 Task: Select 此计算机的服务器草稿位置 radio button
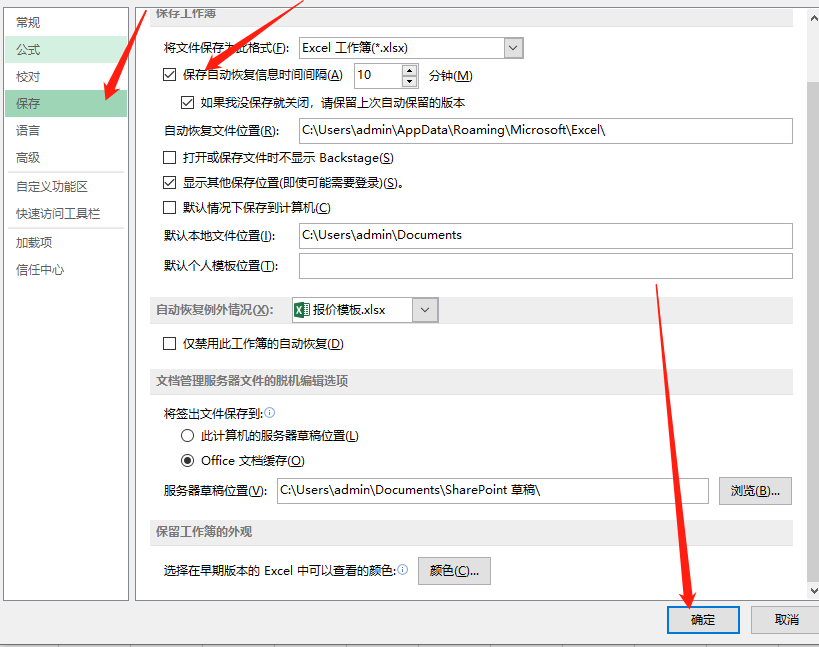187,436
